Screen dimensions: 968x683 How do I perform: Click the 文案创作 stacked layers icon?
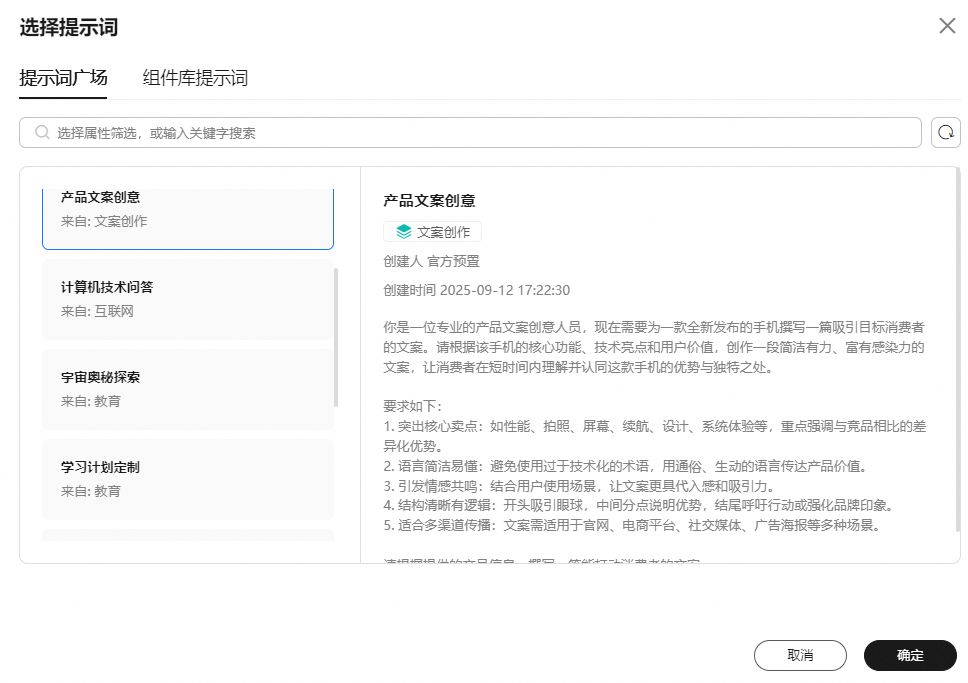(x=404, y=232)
